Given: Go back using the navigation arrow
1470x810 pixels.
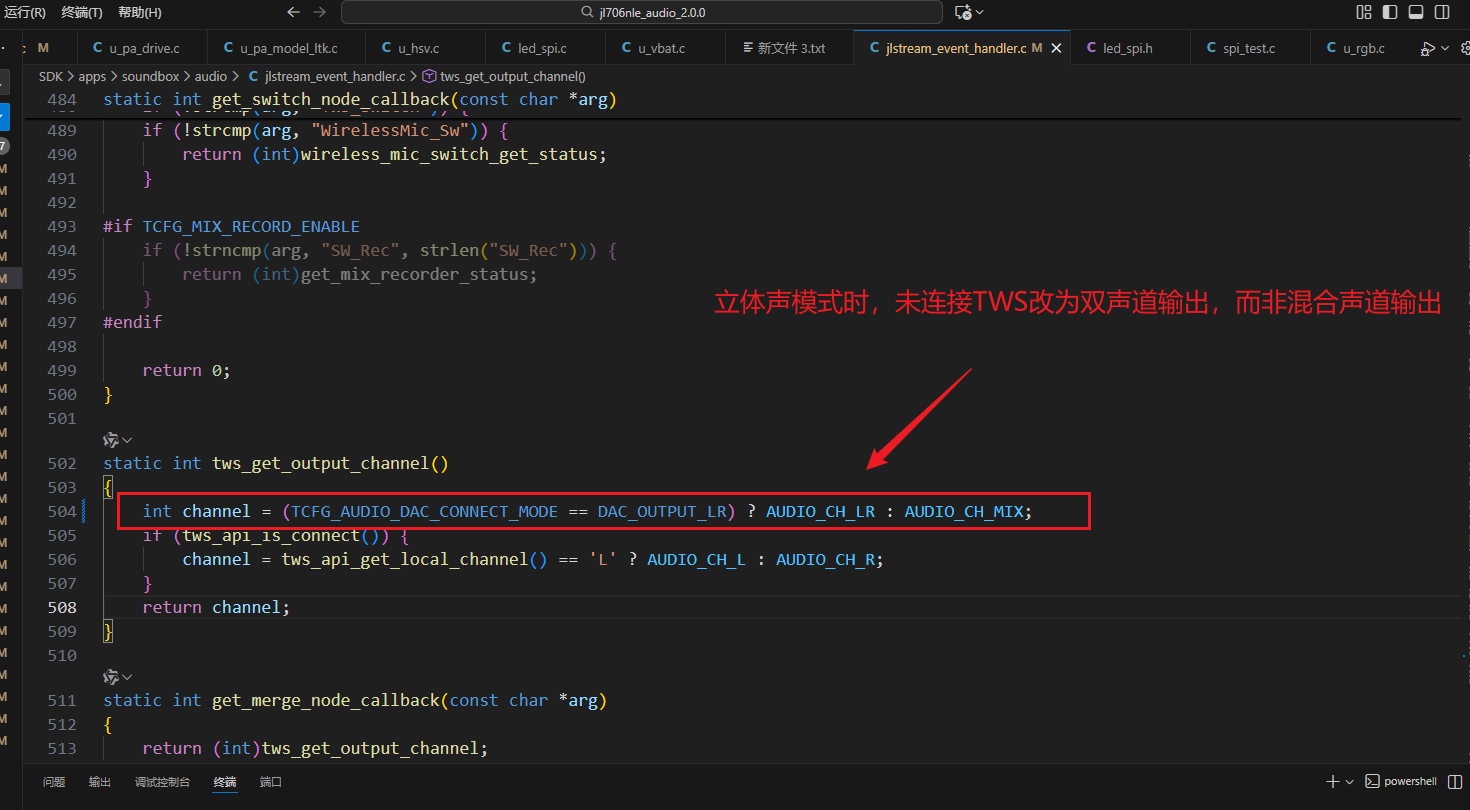Looking at the screenshot, I should click(293, 12).
